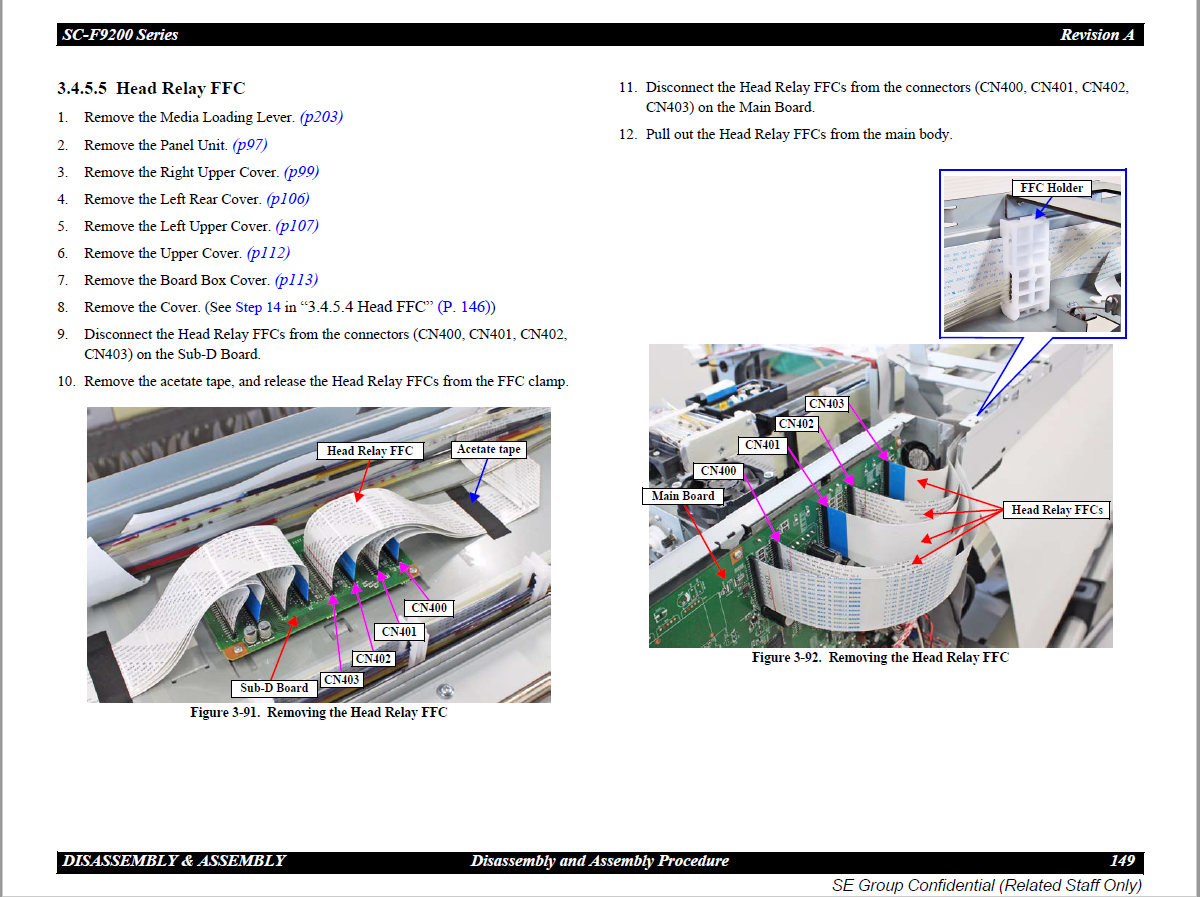Screen dimensions: 1200x897
Task: Click the page number 149 in footer
Action: click(1122, 861)
